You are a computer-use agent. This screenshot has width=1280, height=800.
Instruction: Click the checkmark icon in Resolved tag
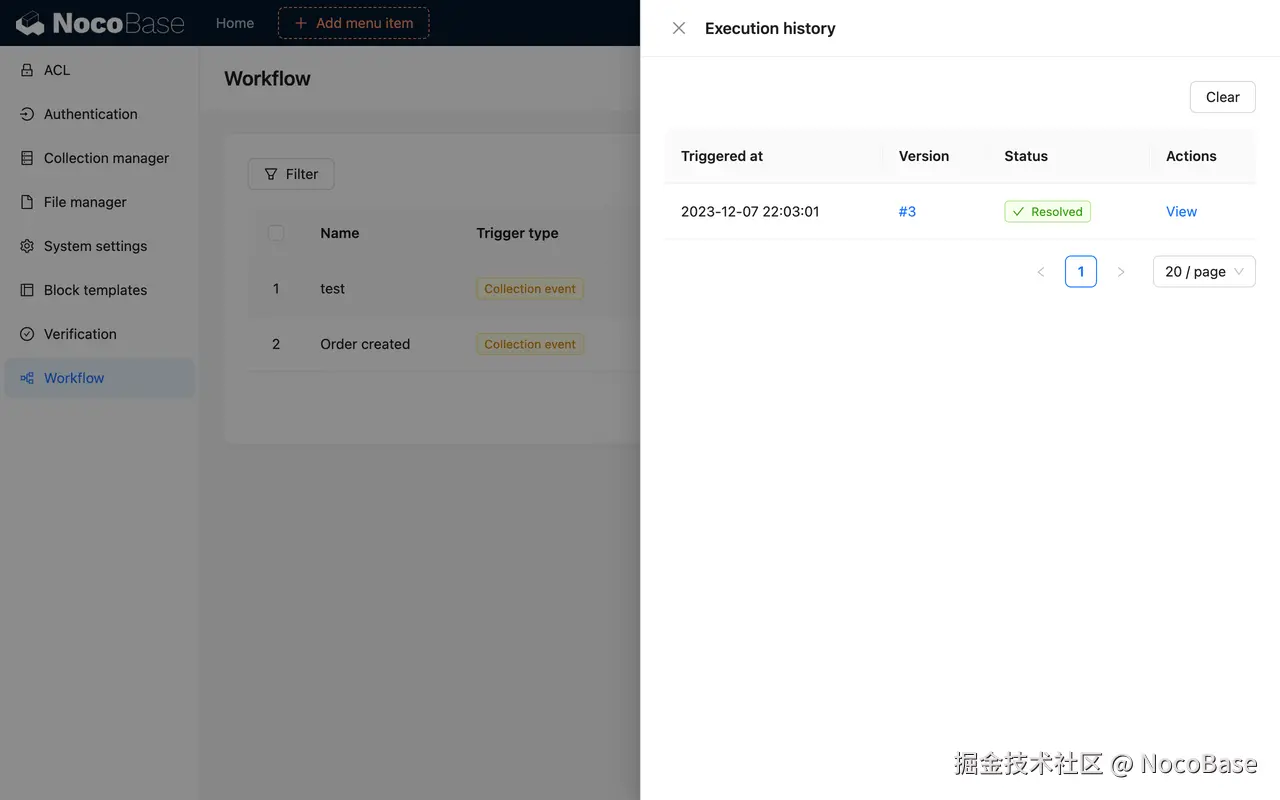coord(1018,212)
